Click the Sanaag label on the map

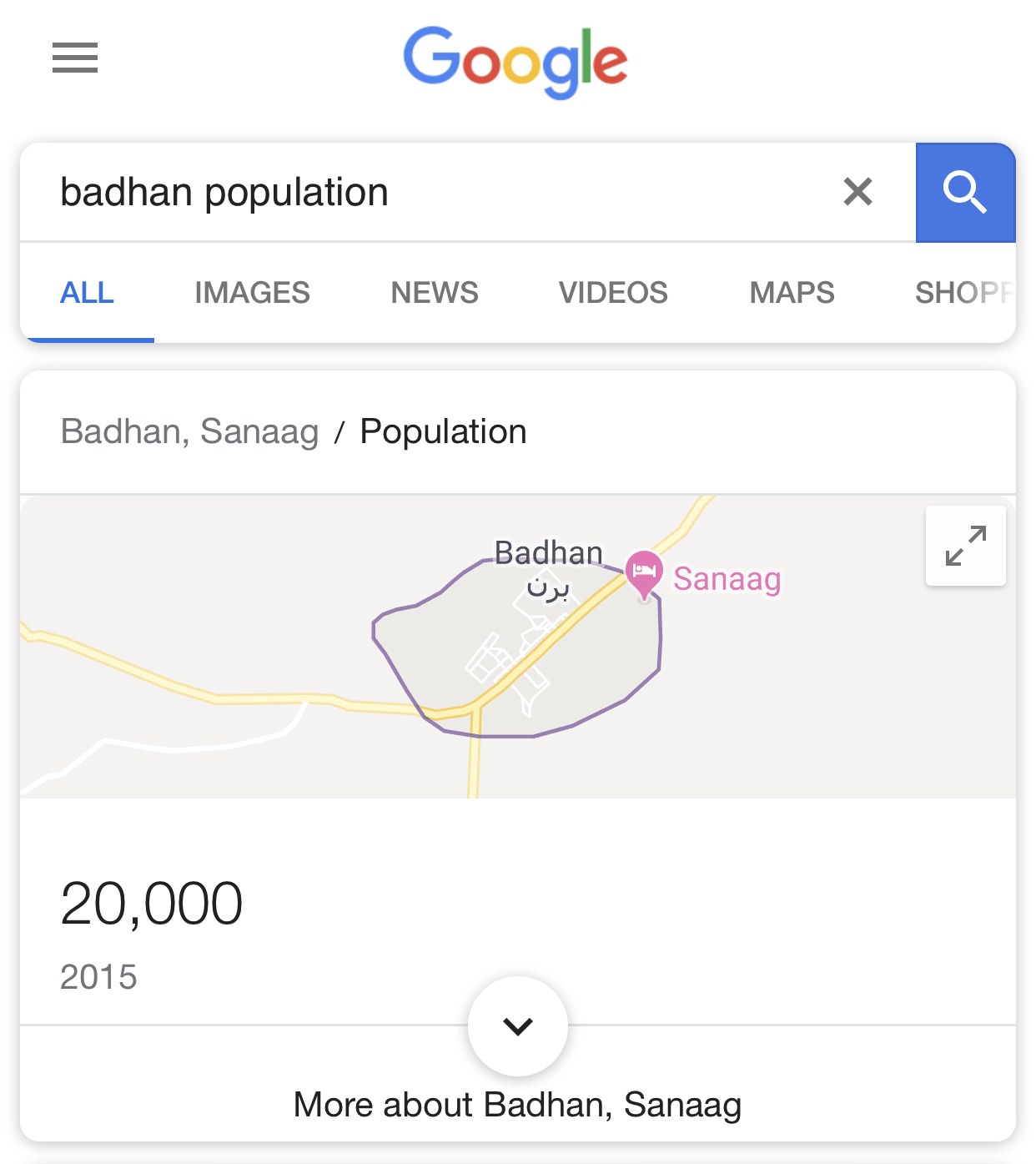[x=727, y=579]
